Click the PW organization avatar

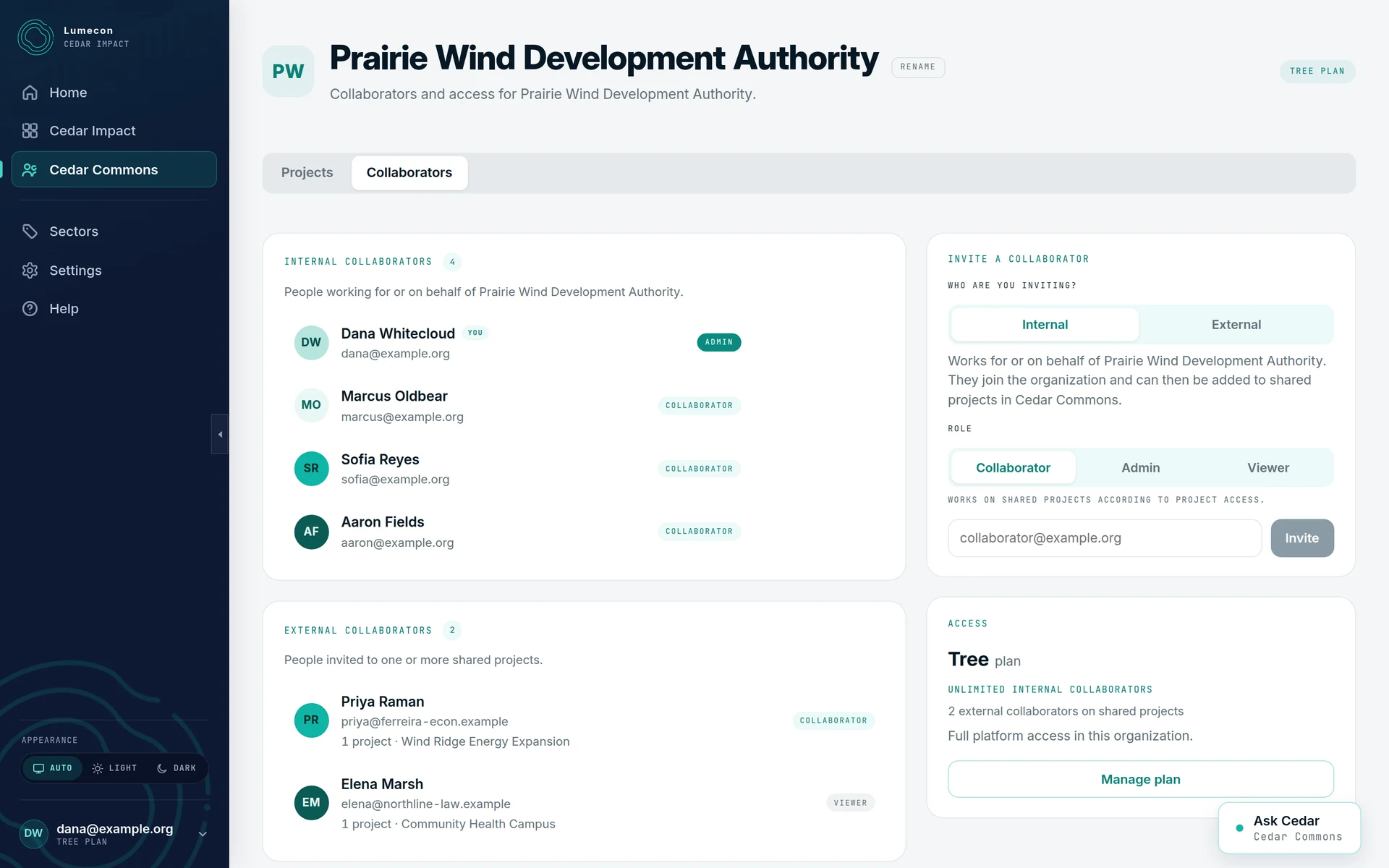[288, 71]
